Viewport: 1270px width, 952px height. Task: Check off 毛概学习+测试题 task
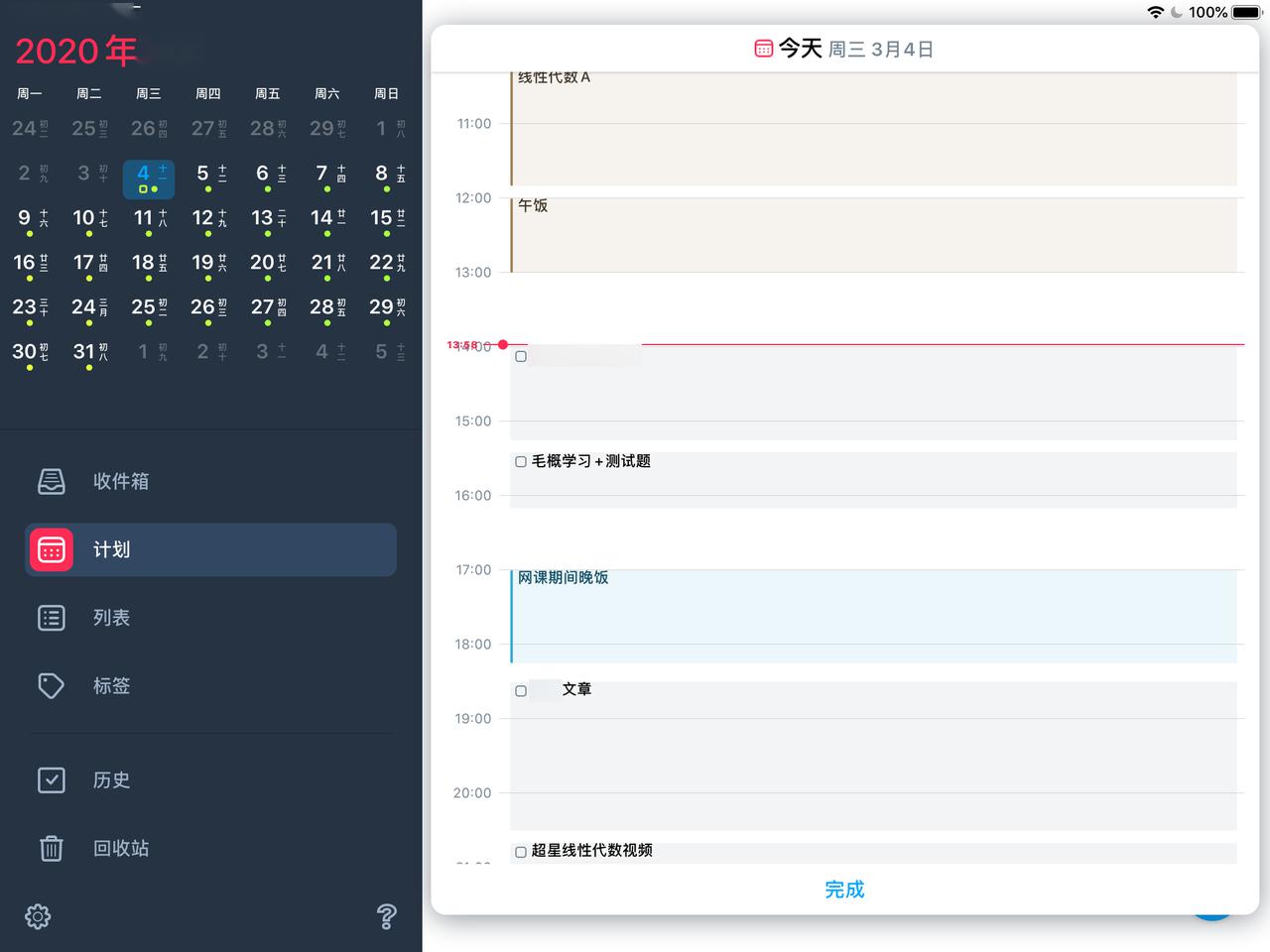[521, 461]
